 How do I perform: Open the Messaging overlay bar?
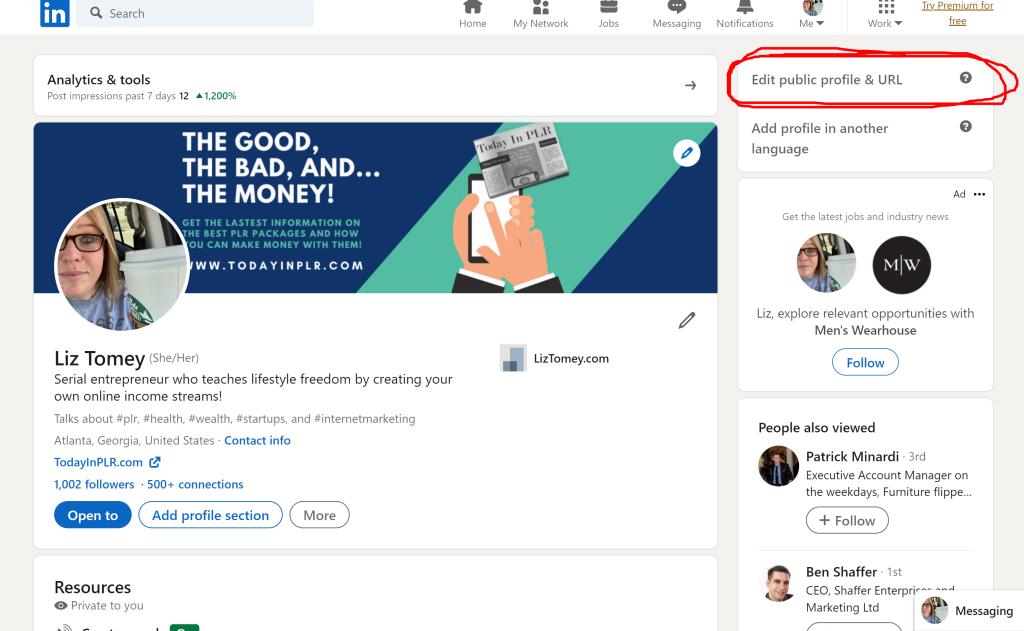(x=969, y=610)
